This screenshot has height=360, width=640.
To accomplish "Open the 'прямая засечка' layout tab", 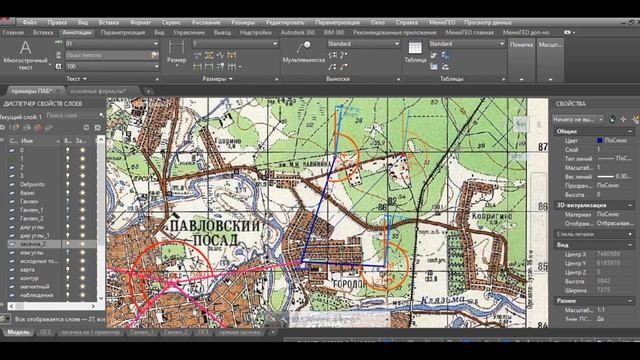I will [x=240, y=332].
